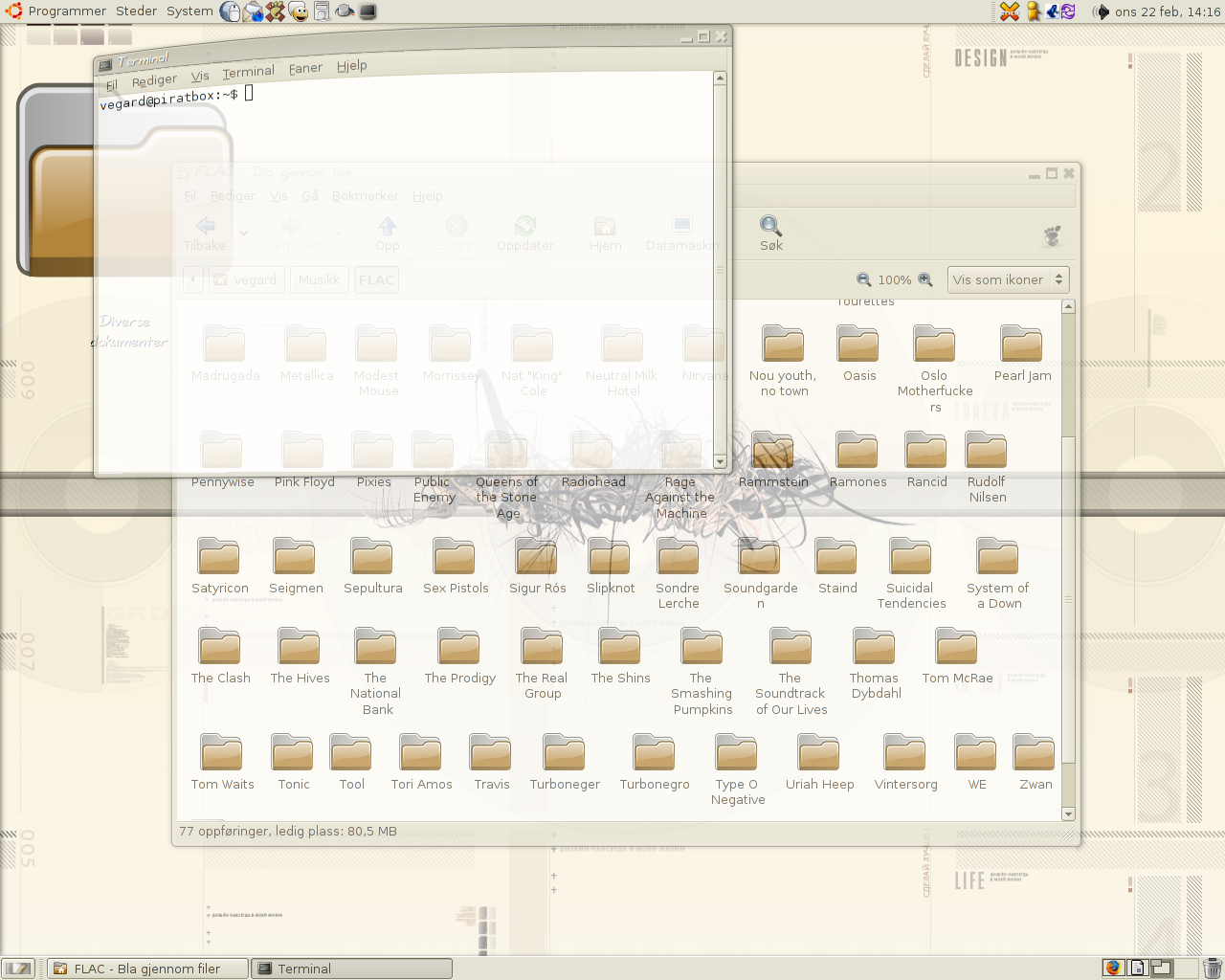
Task: Open the Zwan folder
Action: coord(1035,763)
